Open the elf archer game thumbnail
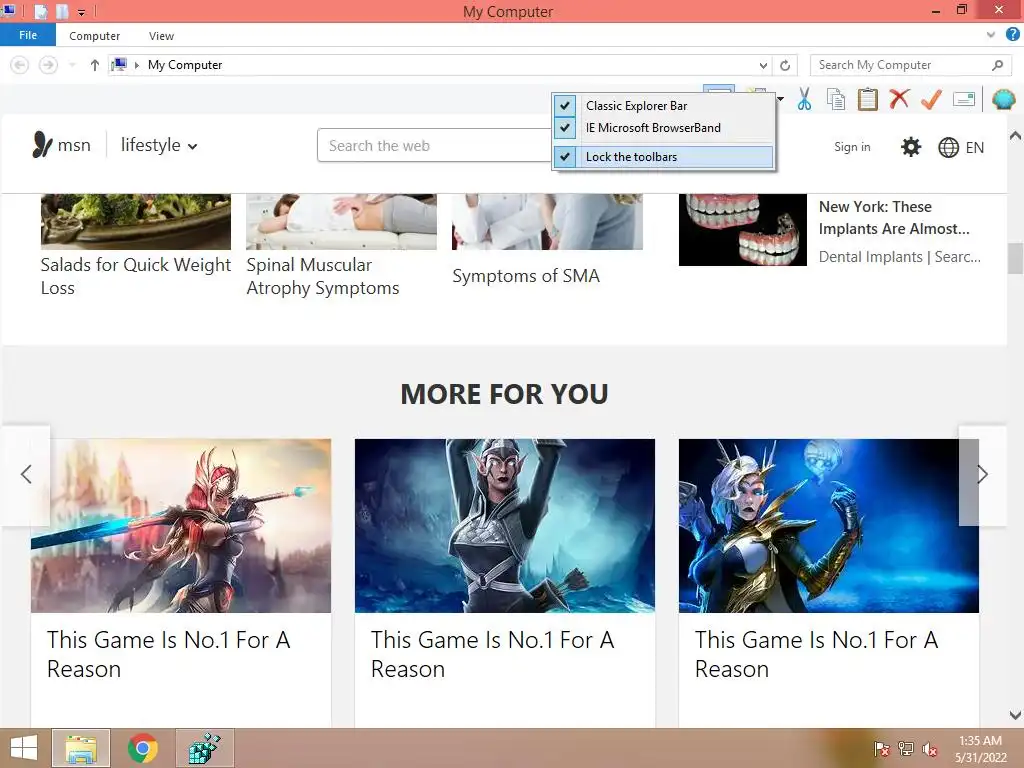This screenshot has width=1024, height=768. click(x=505, y=526)
